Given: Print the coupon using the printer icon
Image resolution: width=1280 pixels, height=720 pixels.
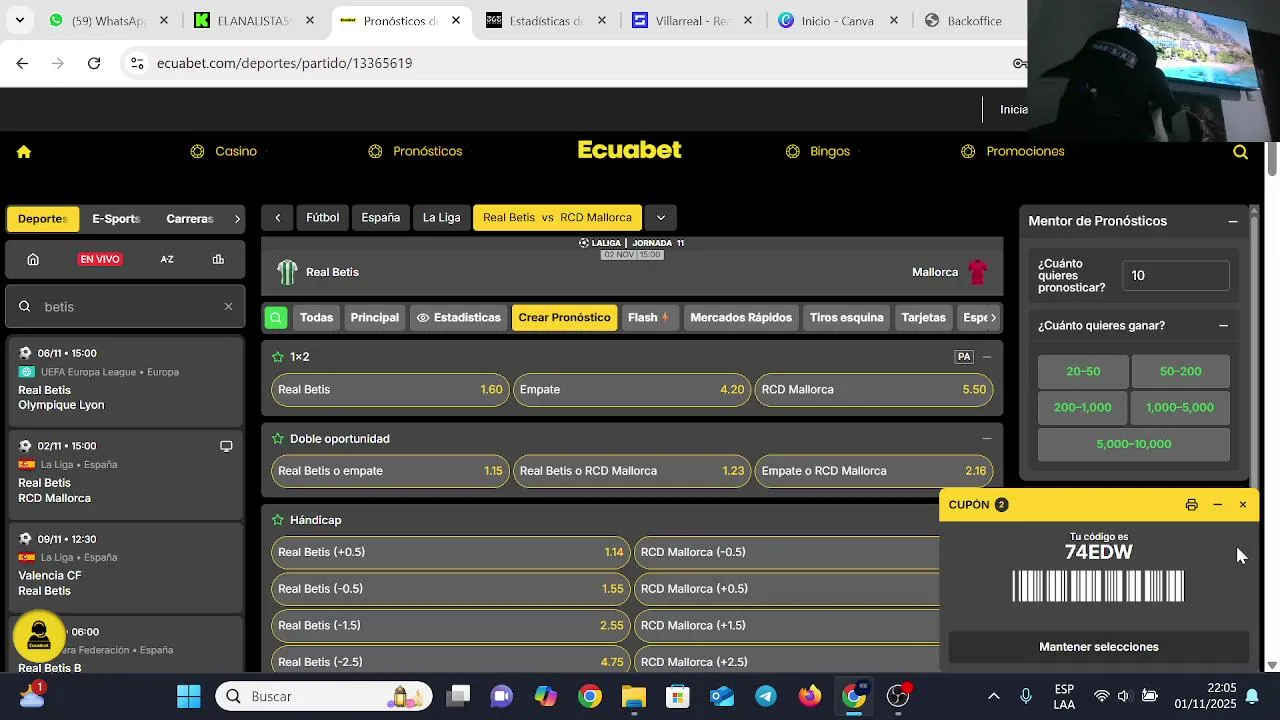Looking at the screenshot, I should 1191,505.
